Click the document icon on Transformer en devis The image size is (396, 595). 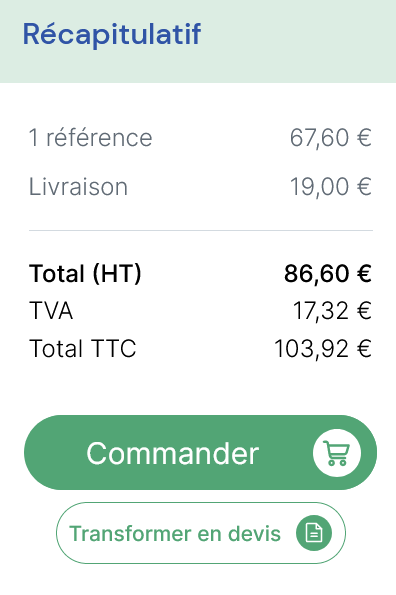(x=314, y=533)
